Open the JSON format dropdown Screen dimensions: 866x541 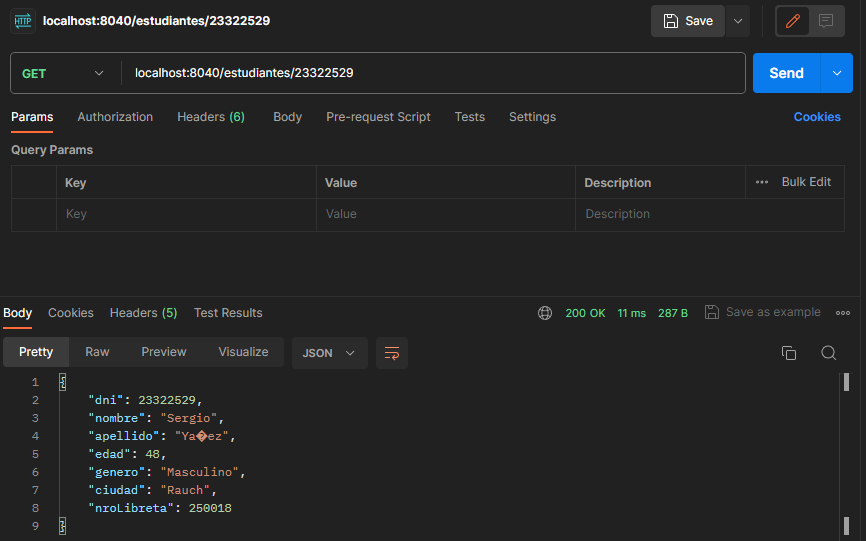click(x=329, y=353)
